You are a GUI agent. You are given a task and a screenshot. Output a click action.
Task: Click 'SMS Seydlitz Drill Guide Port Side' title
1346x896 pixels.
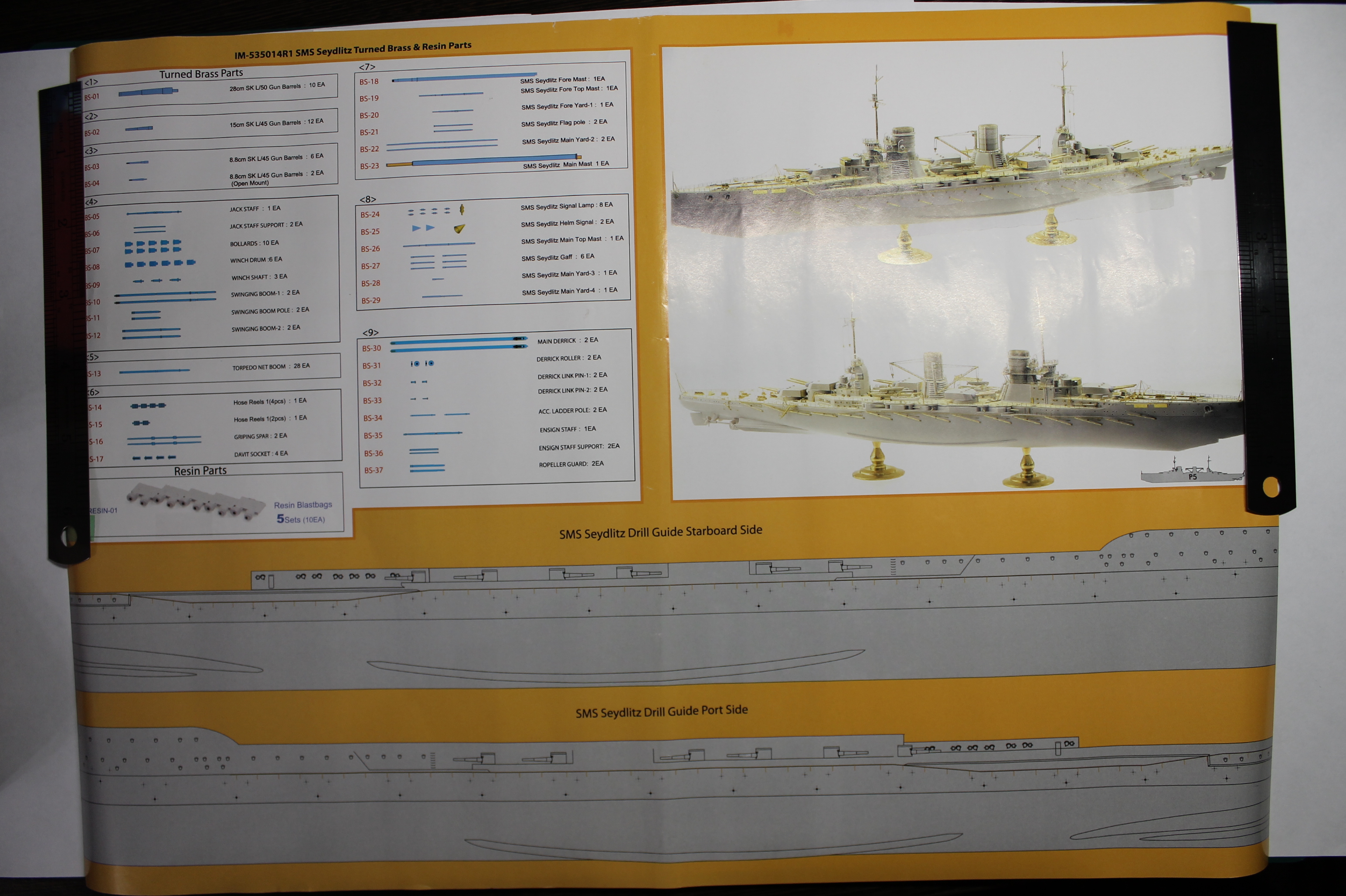click(661, 711)
